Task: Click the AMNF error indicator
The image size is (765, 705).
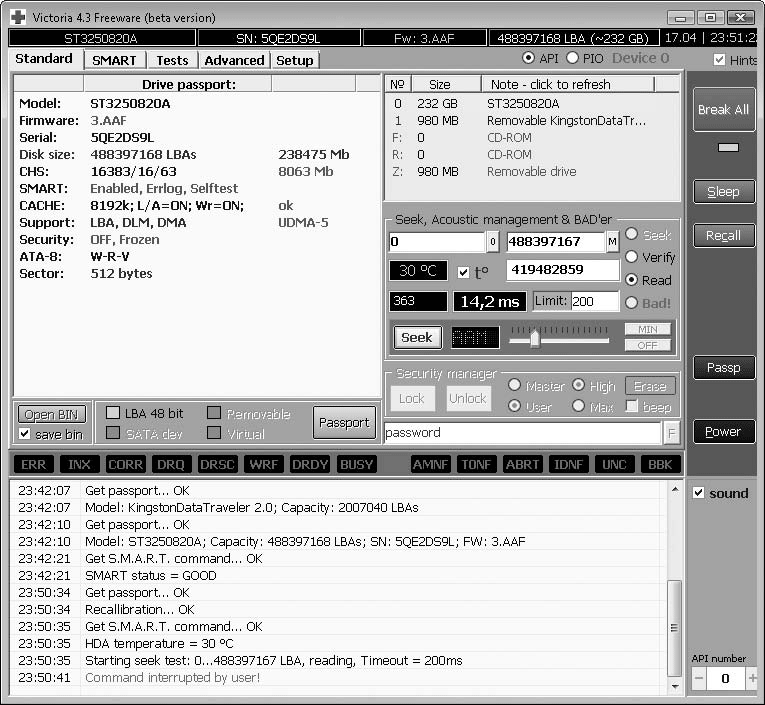Action: (x=430, y=464)
